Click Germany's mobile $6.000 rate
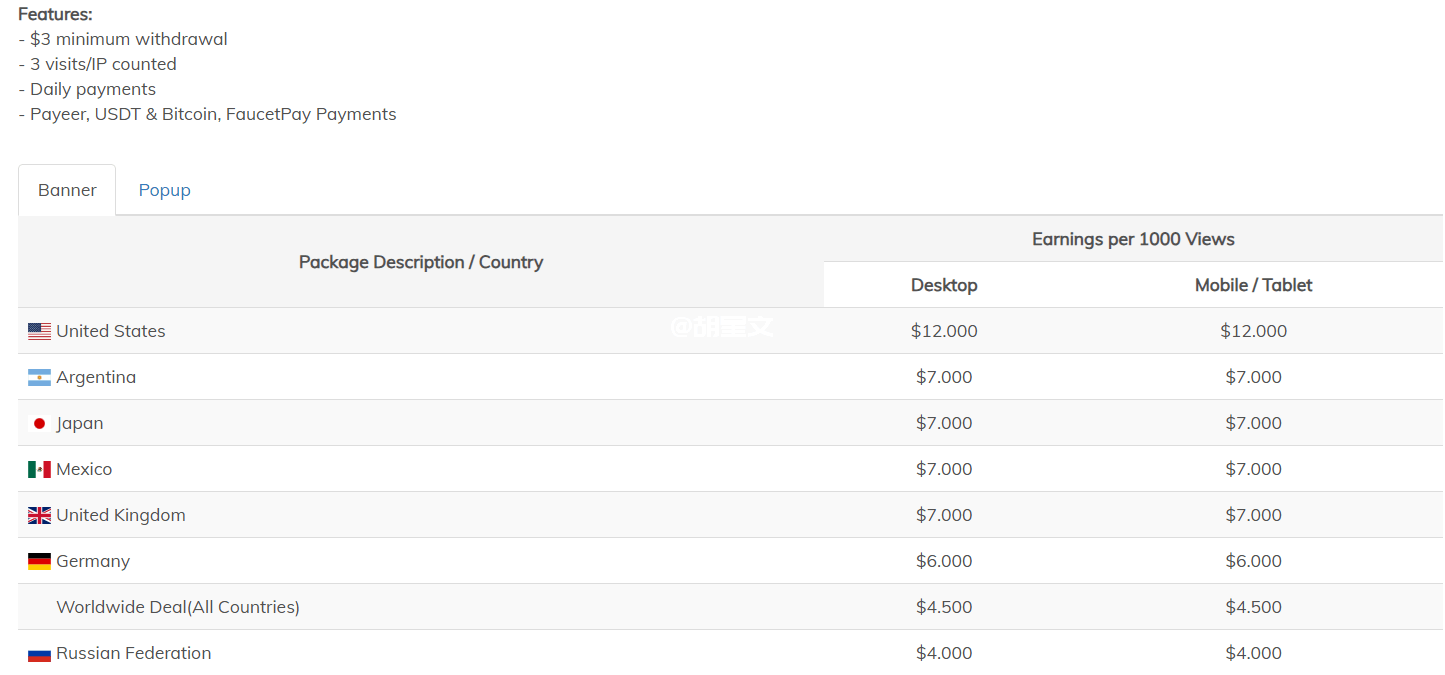The image size is (1445, 675). (1253, 561)
